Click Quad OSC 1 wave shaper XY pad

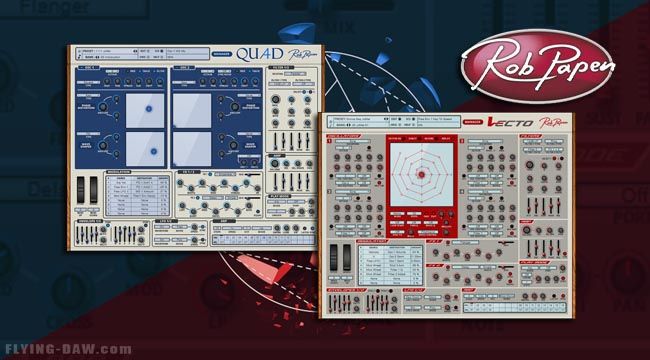point(145,149)
